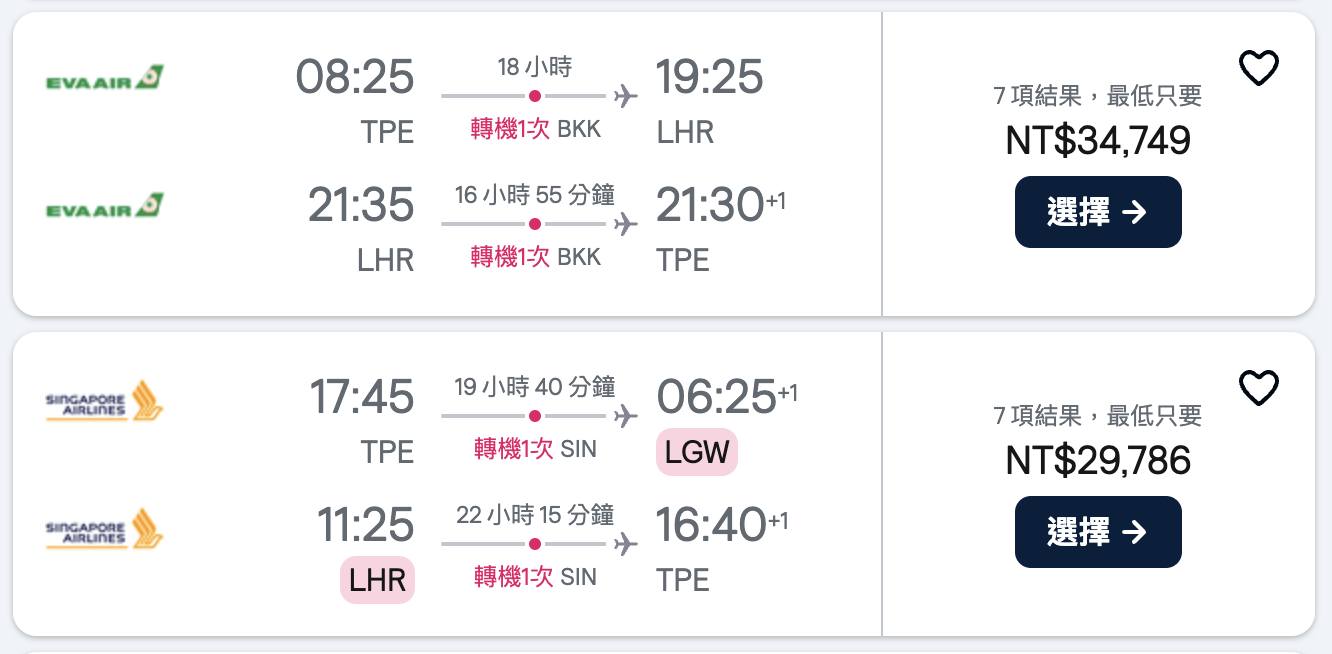Click 轉機1次 SIN on the 11:25 return flight
The image size is (1332, 654).
(x=535, y=577)
